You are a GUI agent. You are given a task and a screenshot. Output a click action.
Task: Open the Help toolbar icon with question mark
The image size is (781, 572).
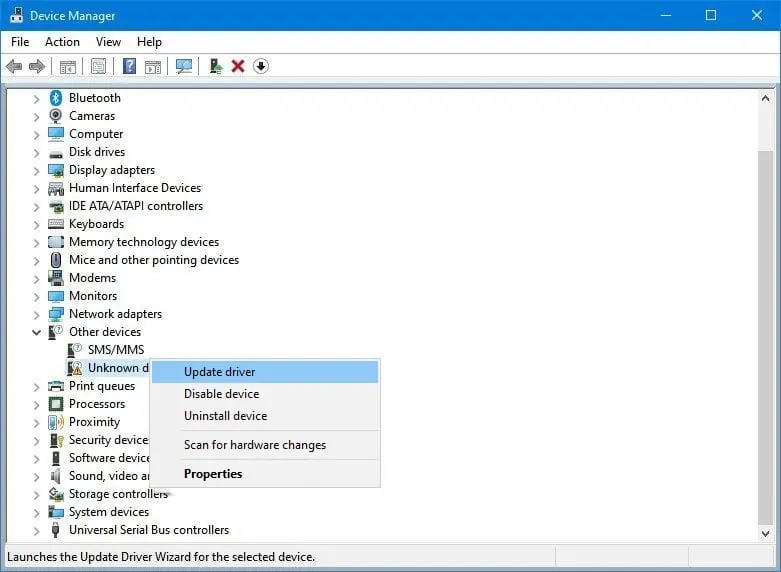tap(130, 66)
